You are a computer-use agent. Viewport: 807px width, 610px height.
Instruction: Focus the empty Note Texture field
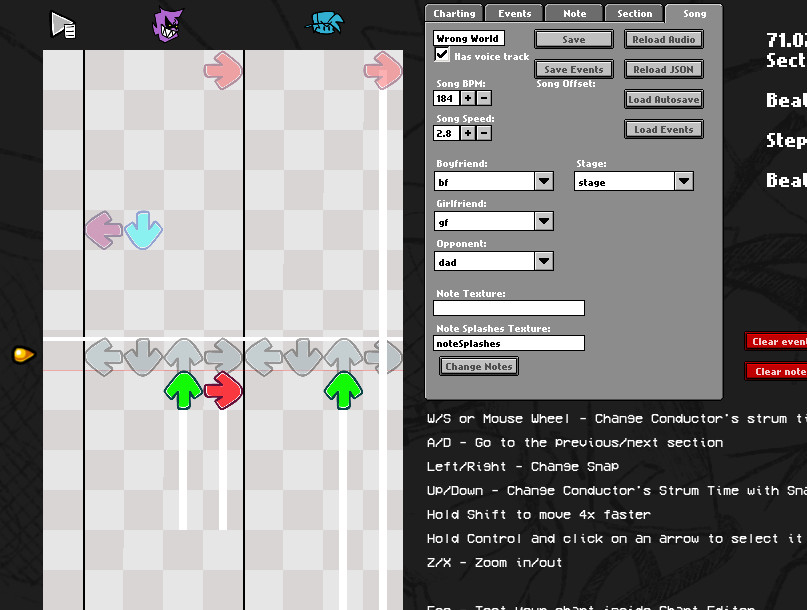tap(509, 308)
